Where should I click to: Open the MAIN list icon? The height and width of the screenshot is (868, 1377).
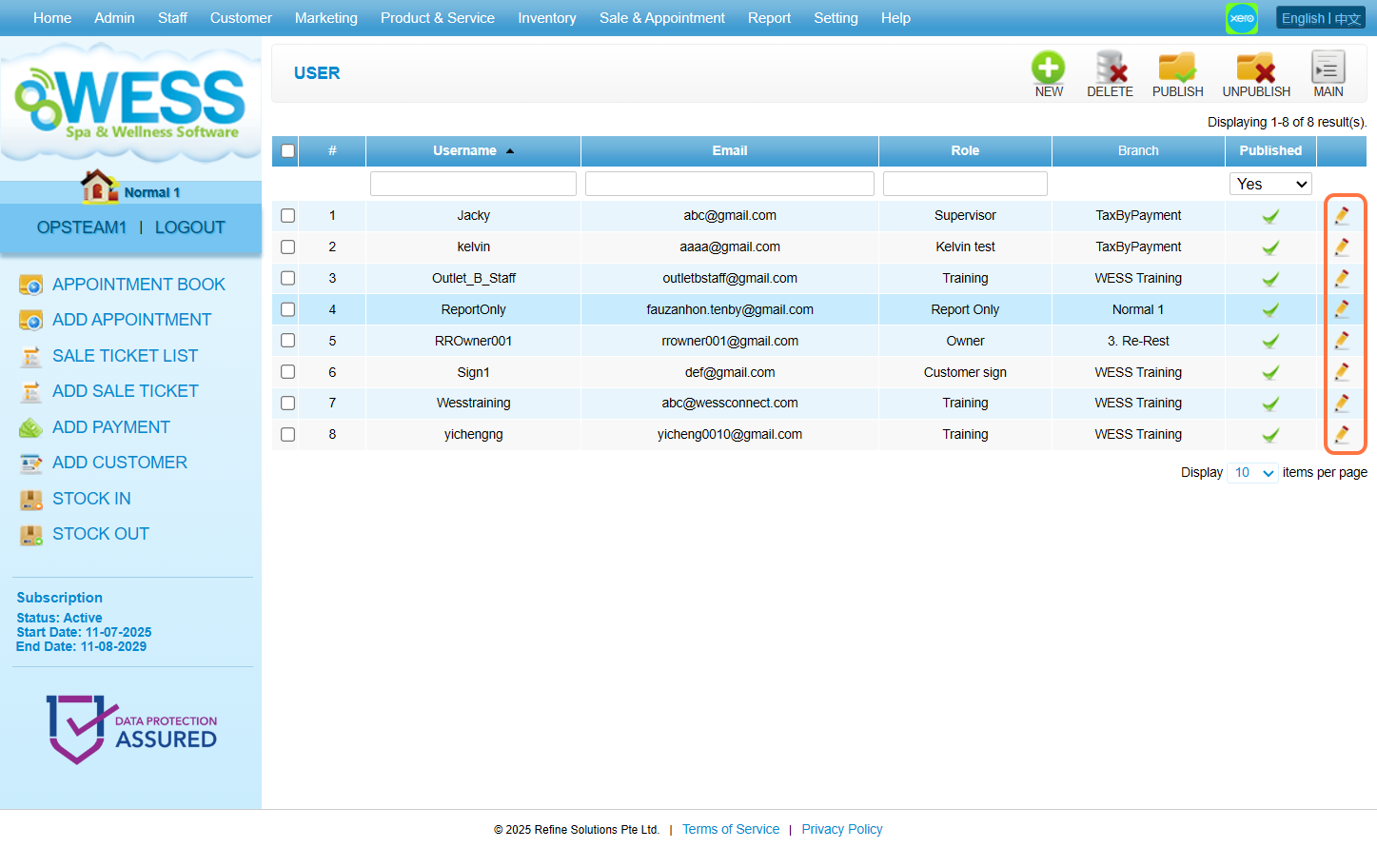click(1328, 69)
